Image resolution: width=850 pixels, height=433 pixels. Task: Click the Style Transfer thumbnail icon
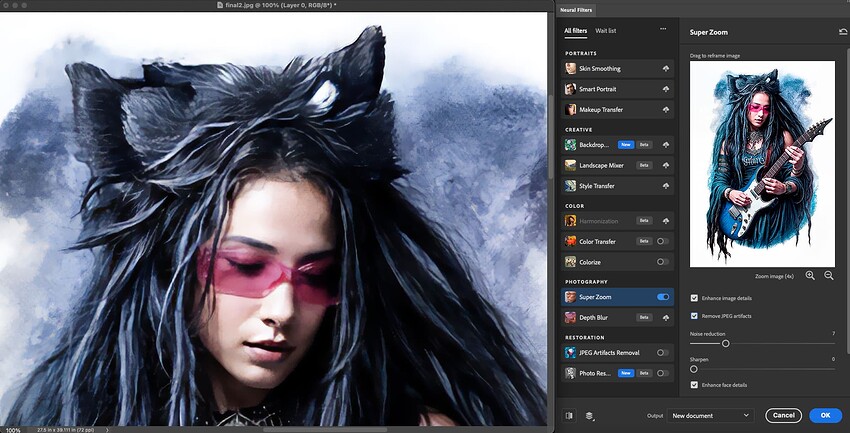coord(570,186)
